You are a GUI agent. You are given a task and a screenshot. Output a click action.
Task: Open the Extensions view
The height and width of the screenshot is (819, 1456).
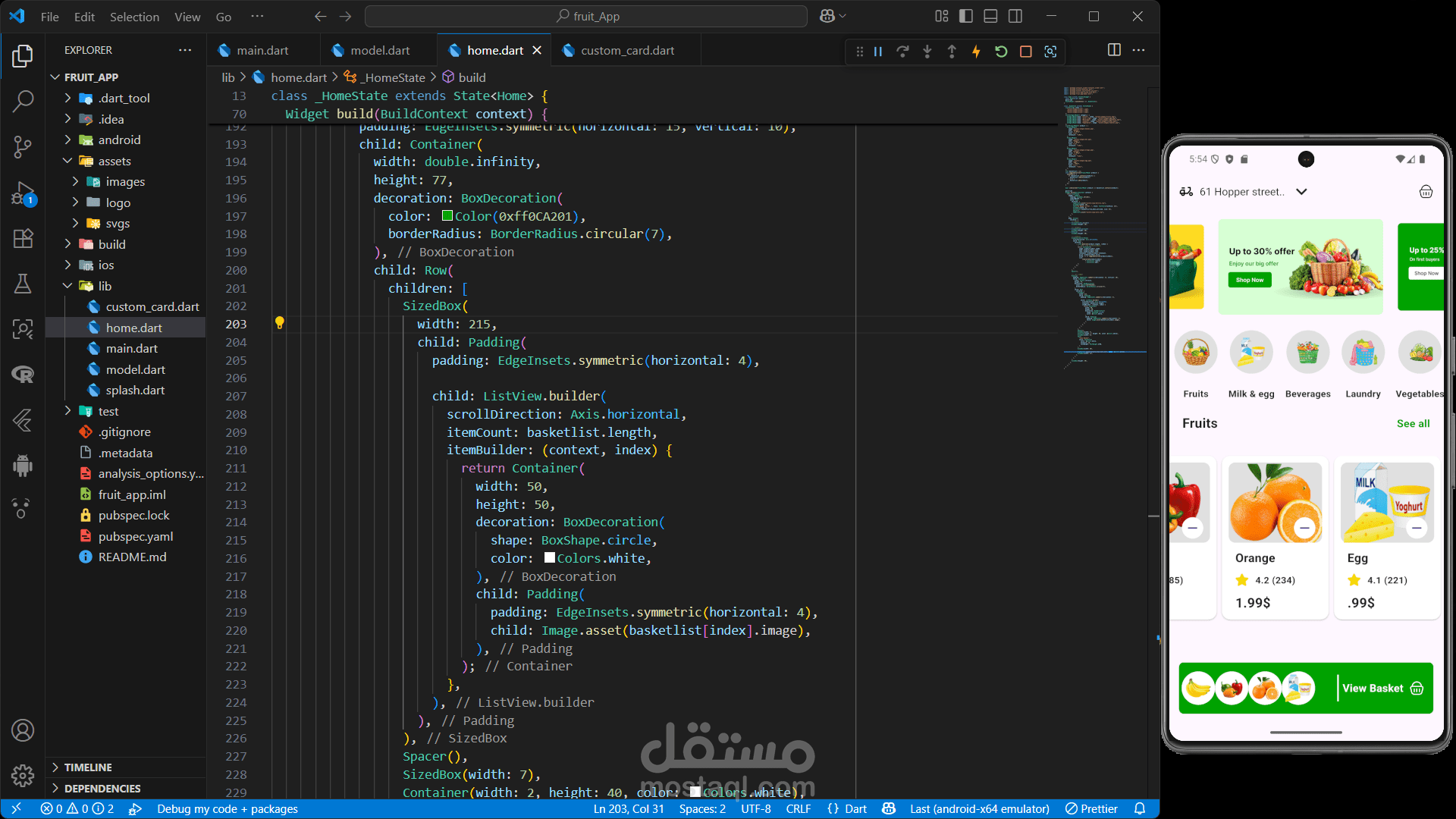(23, 238)
